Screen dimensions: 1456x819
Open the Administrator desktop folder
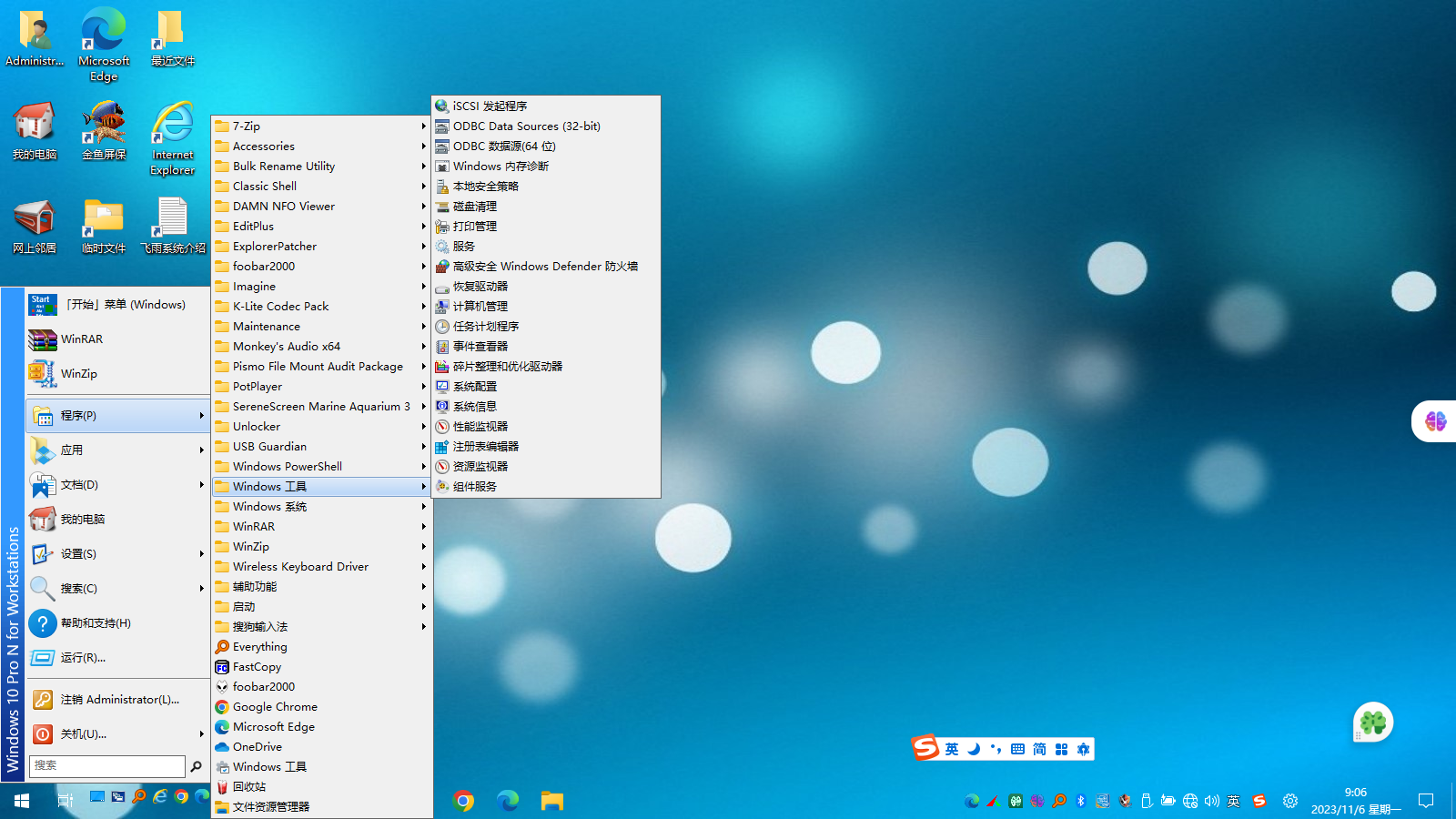35,38
